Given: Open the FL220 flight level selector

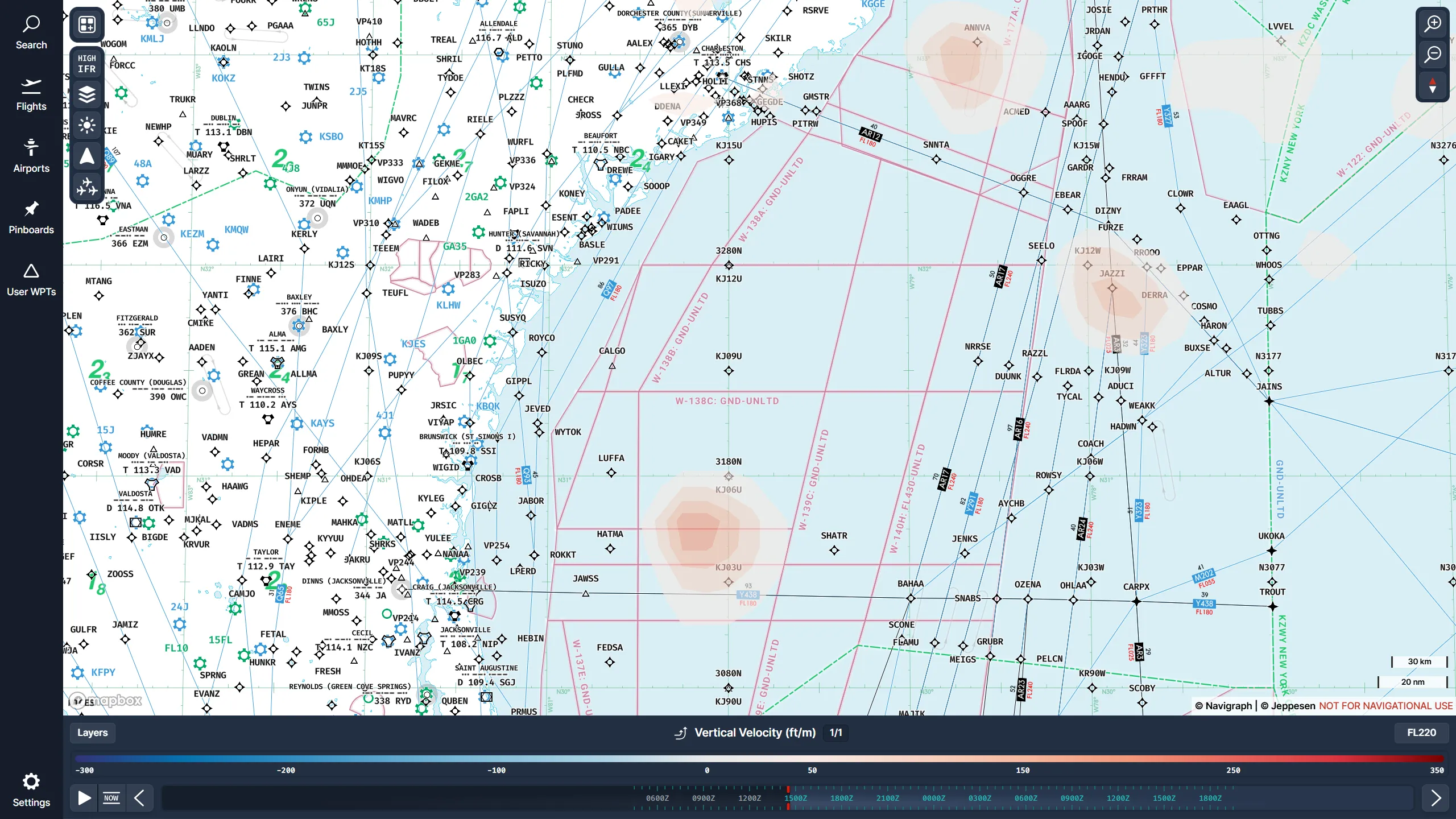Looking at the screenshot, I should 1421,733.
